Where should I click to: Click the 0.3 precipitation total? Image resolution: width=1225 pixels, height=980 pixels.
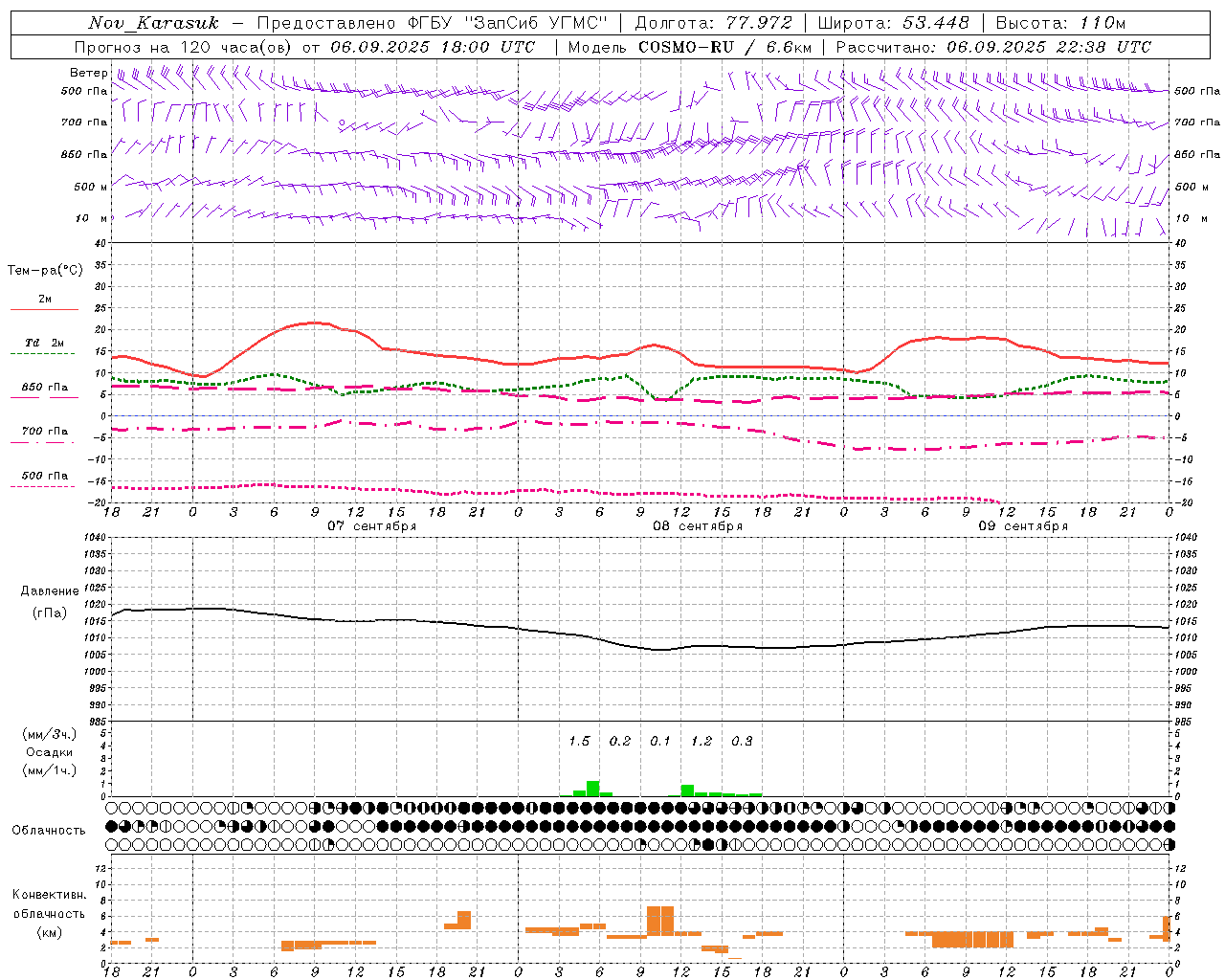[743, 742]
